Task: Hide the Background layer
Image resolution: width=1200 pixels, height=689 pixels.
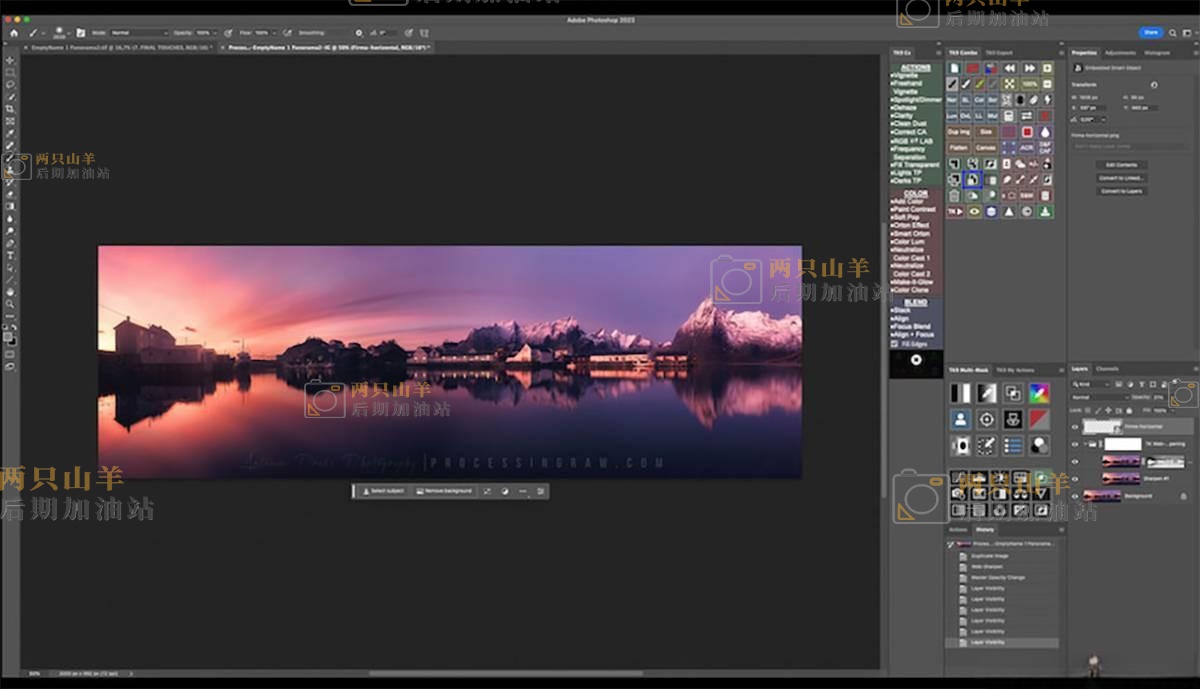Action: tap(1076, 495)
